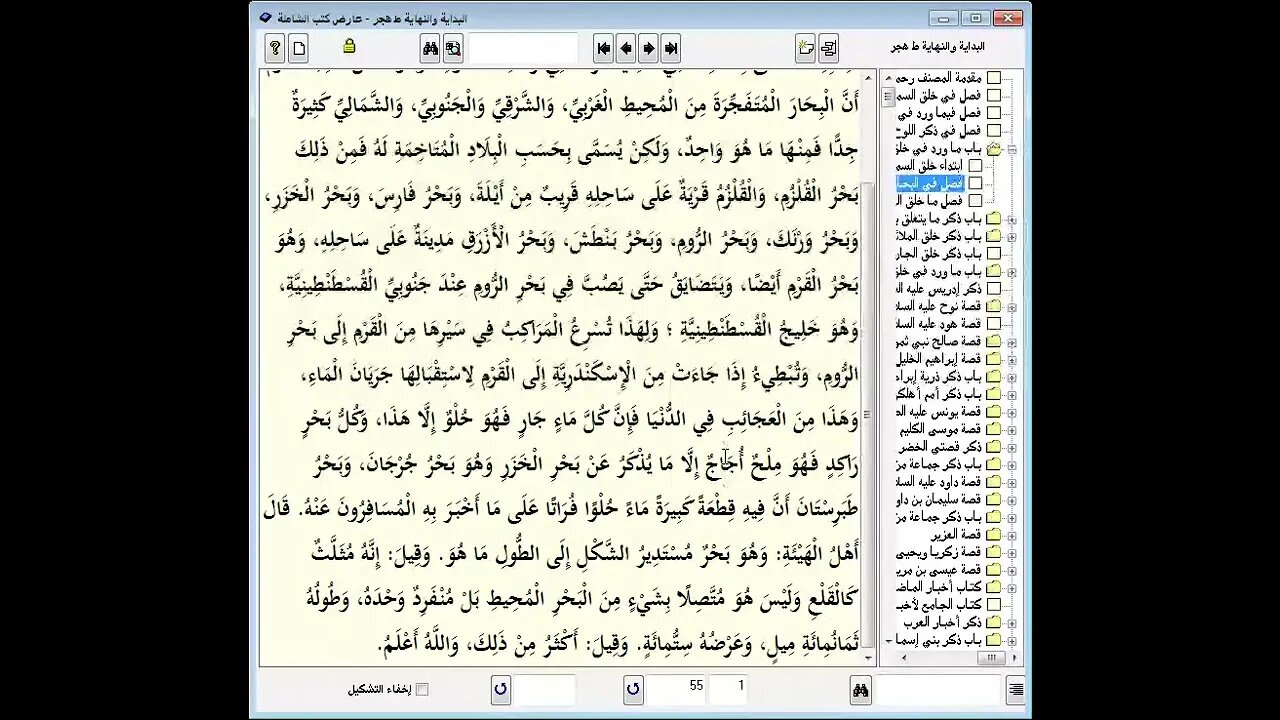Click folder icon of باب ذكر خلق الملائكة

click(994, 236)
